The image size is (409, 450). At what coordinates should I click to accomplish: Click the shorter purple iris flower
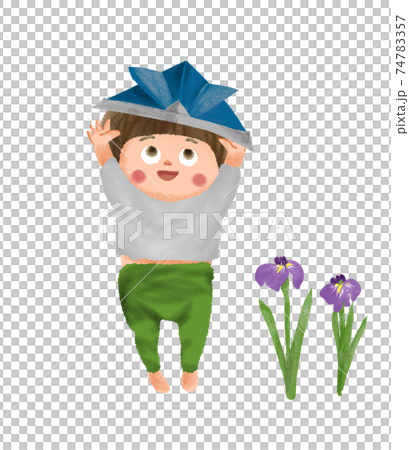click(343, 335)
